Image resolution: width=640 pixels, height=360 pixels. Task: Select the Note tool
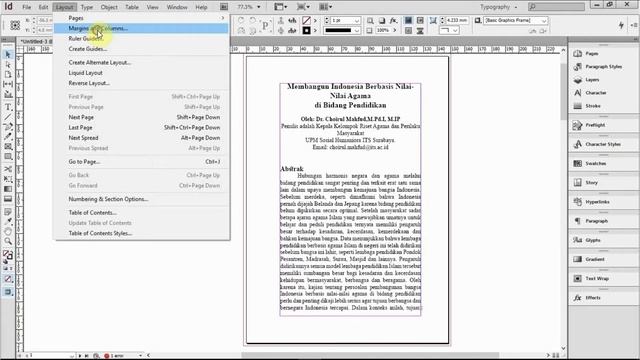pyautogui.click(x=8, y=212)
